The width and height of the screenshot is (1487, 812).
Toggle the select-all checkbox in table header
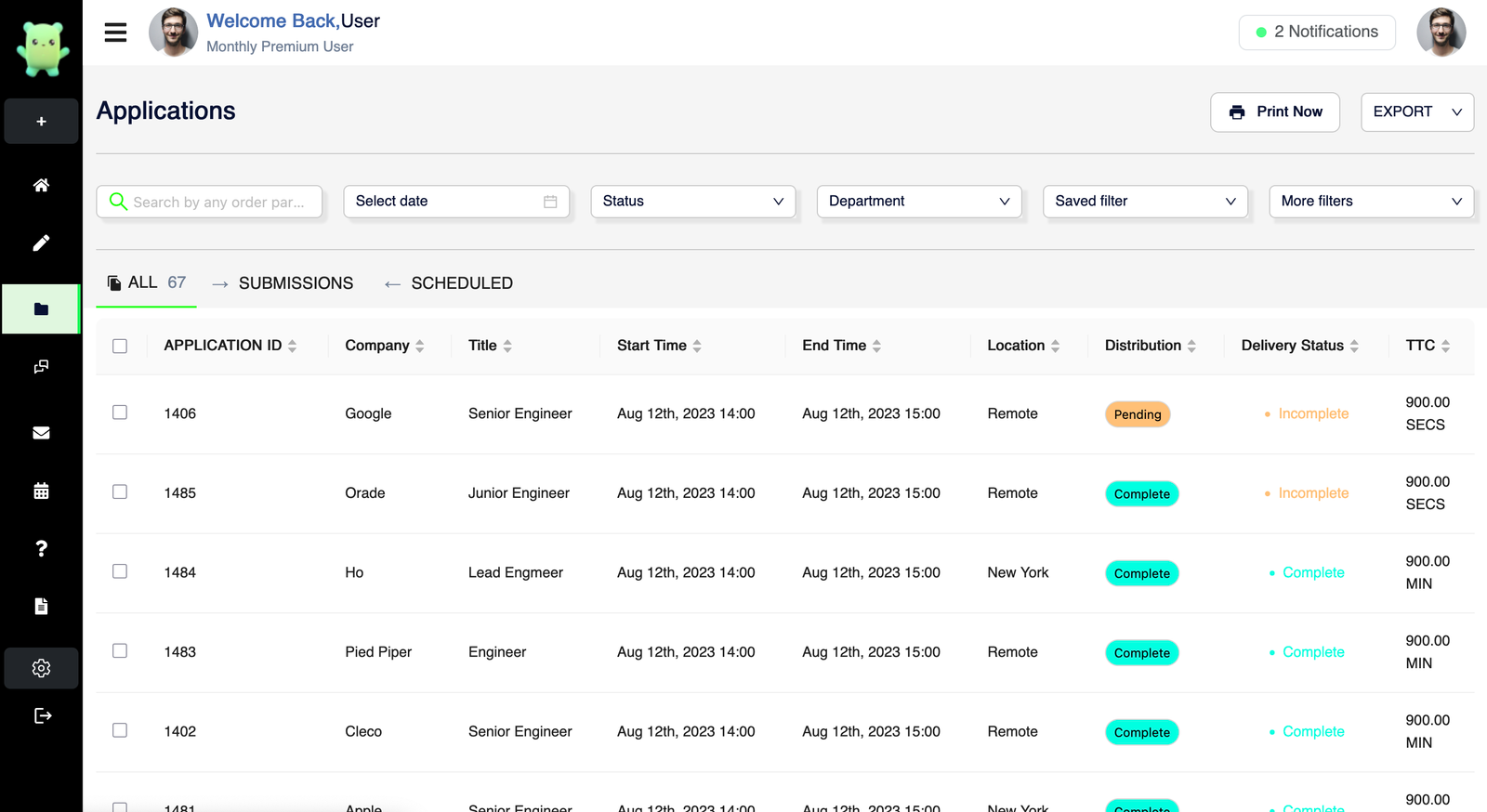120,346
